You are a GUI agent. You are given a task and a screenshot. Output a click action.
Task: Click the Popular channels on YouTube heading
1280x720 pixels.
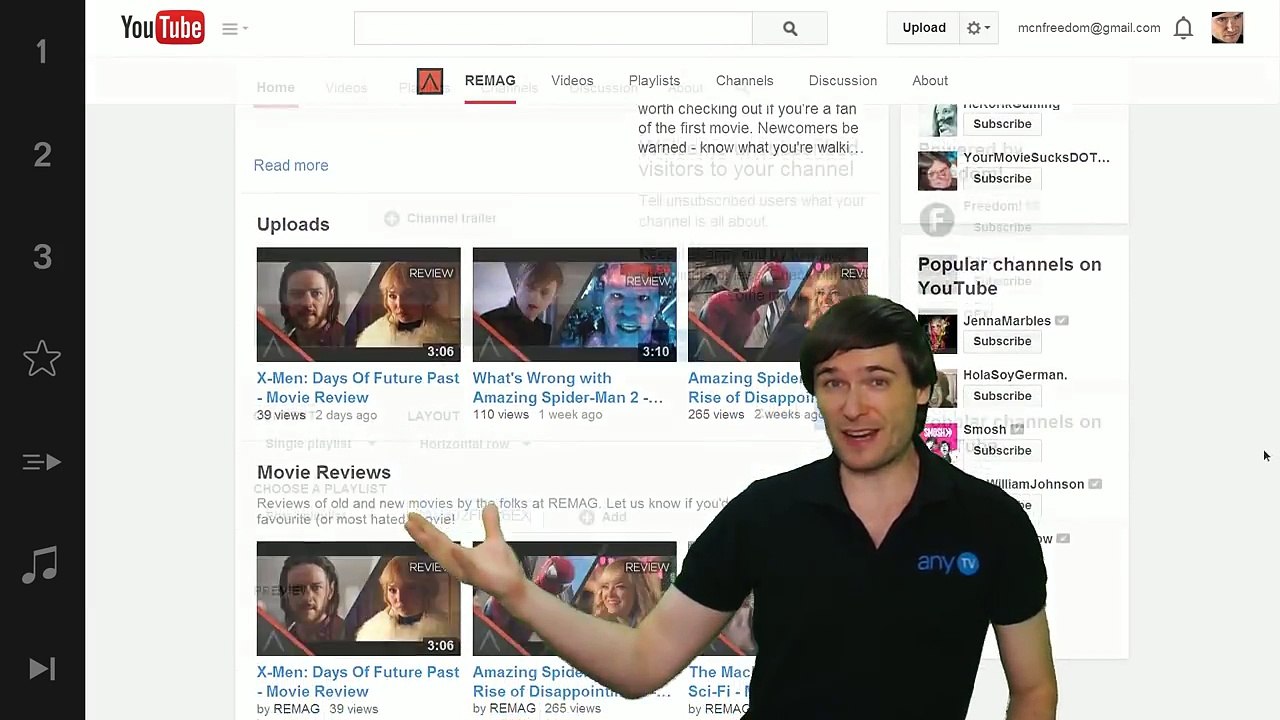[1010, 277]
